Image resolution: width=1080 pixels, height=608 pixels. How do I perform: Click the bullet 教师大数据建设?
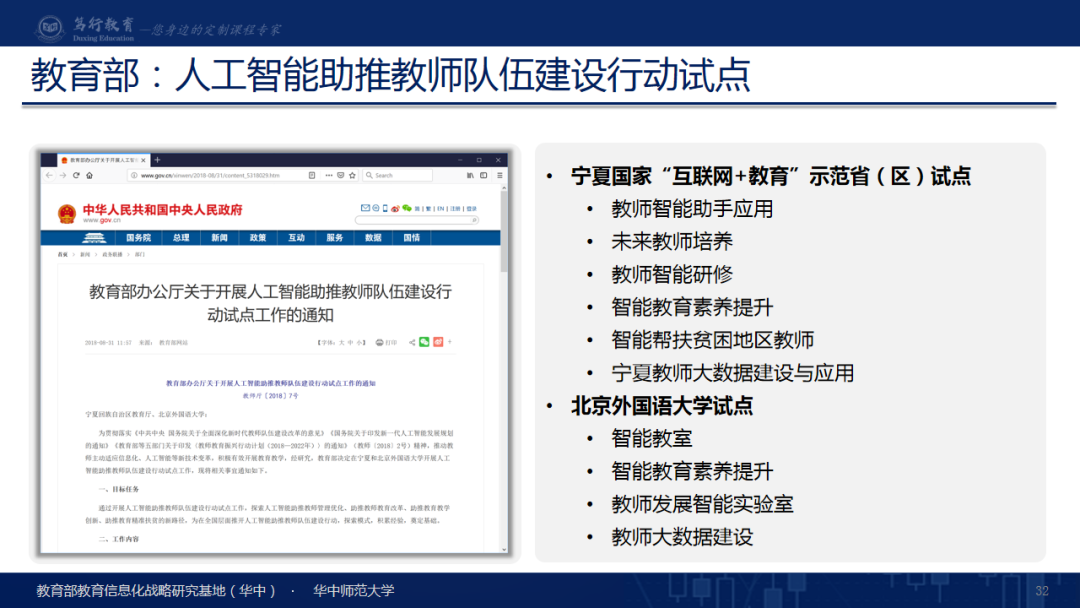[682, 536]
